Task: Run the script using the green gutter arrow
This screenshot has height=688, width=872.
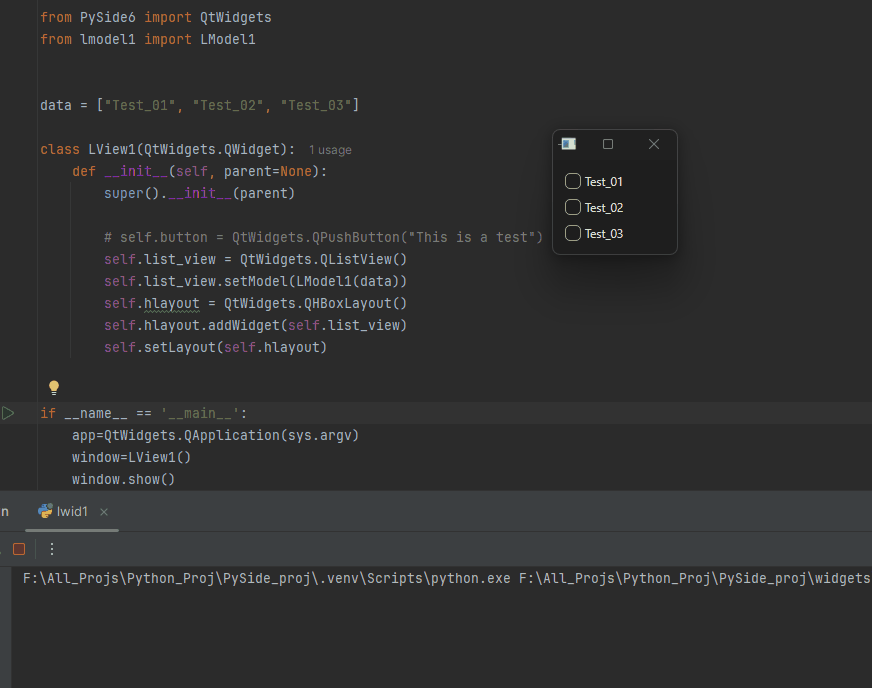Action: pyautogui.click(x=7, y=412)
